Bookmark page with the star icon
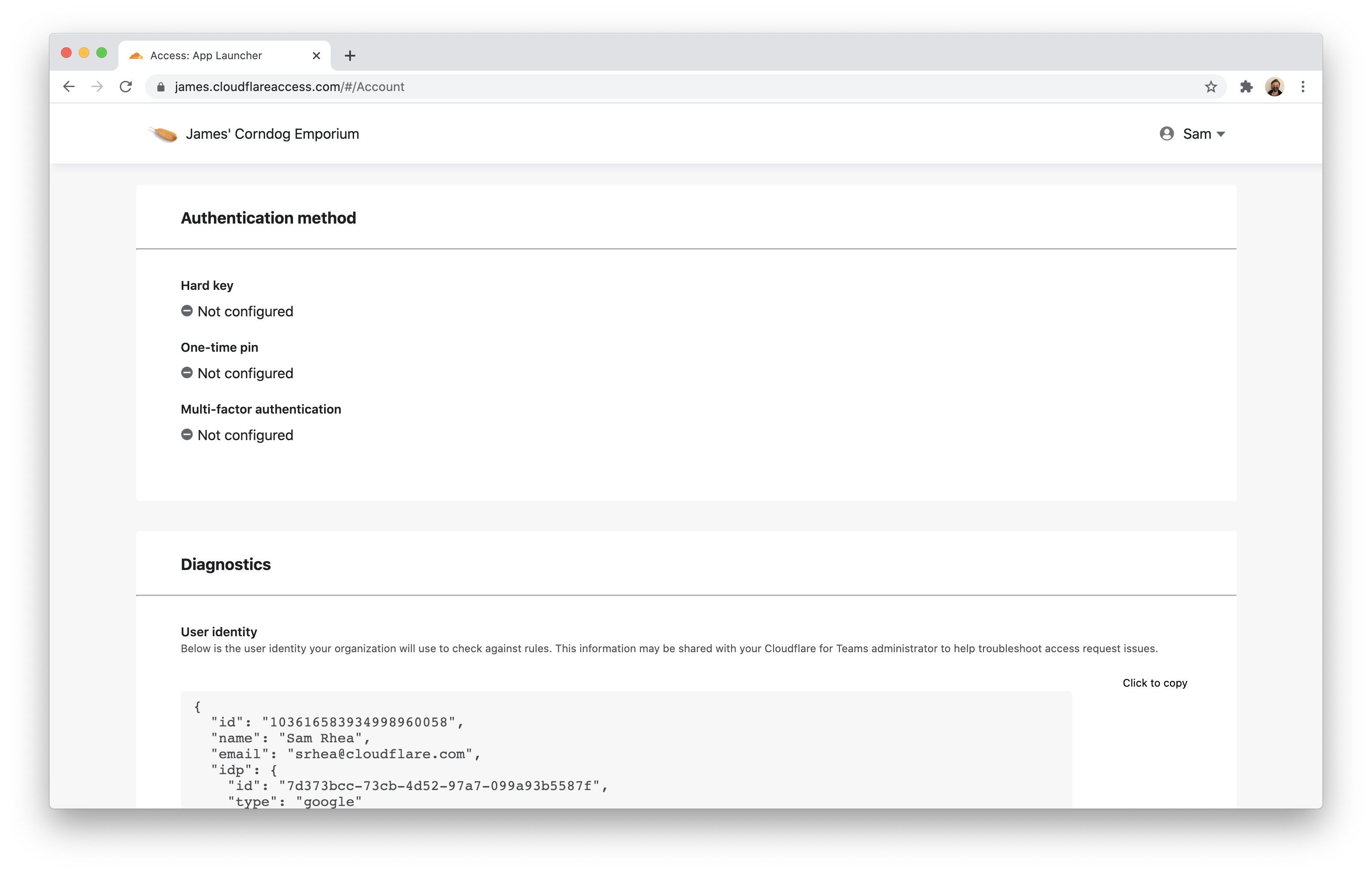 (1211, 87)
